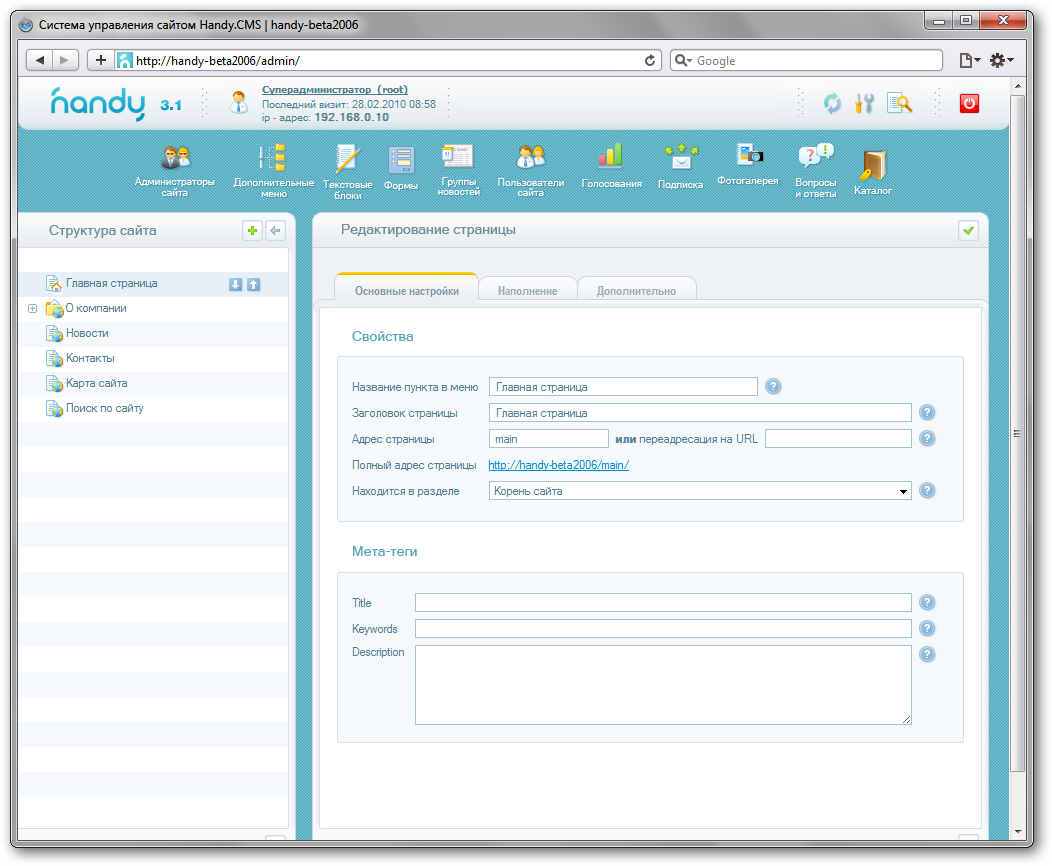Click the green plus add page icon
1052x866 pixels.
coord(253,231)
